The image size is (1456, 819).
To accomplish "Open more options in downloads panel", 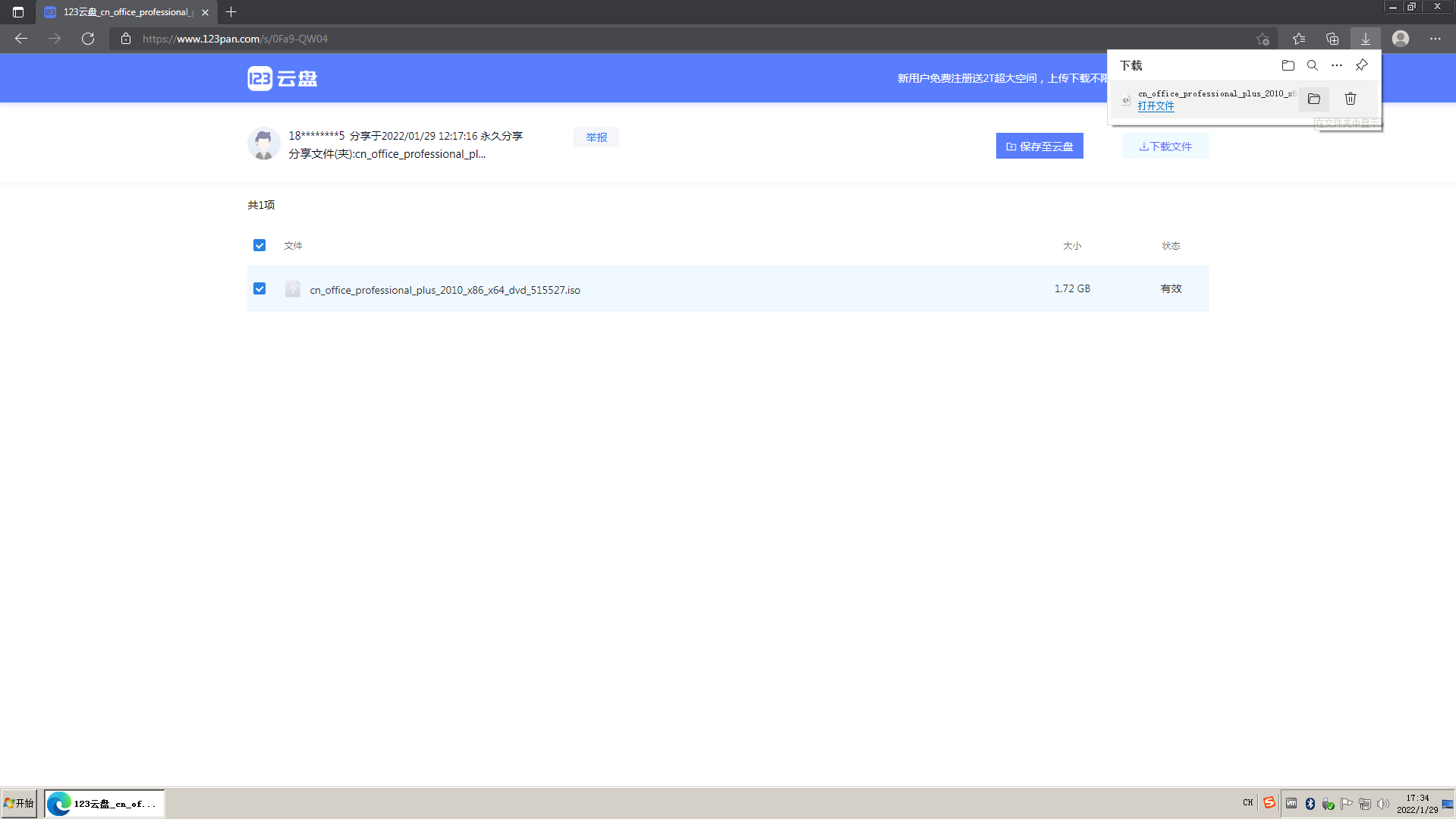I will point(1336,65).
